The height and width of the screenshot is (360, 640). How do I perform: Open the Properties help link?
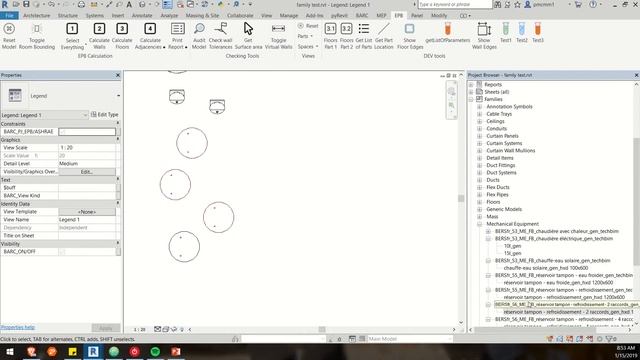[x=18, y=327]
